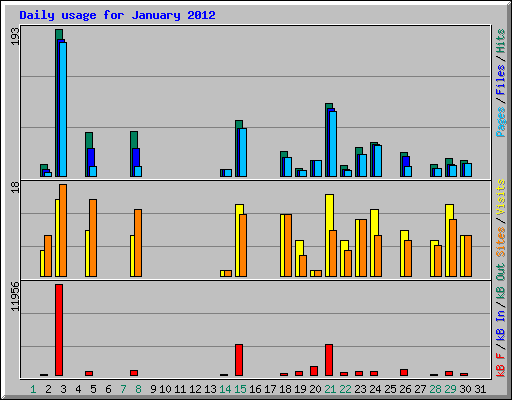Click the blue "Files" legend label
Viewport: 512px width, 400px height.
[x=501, y=80]
